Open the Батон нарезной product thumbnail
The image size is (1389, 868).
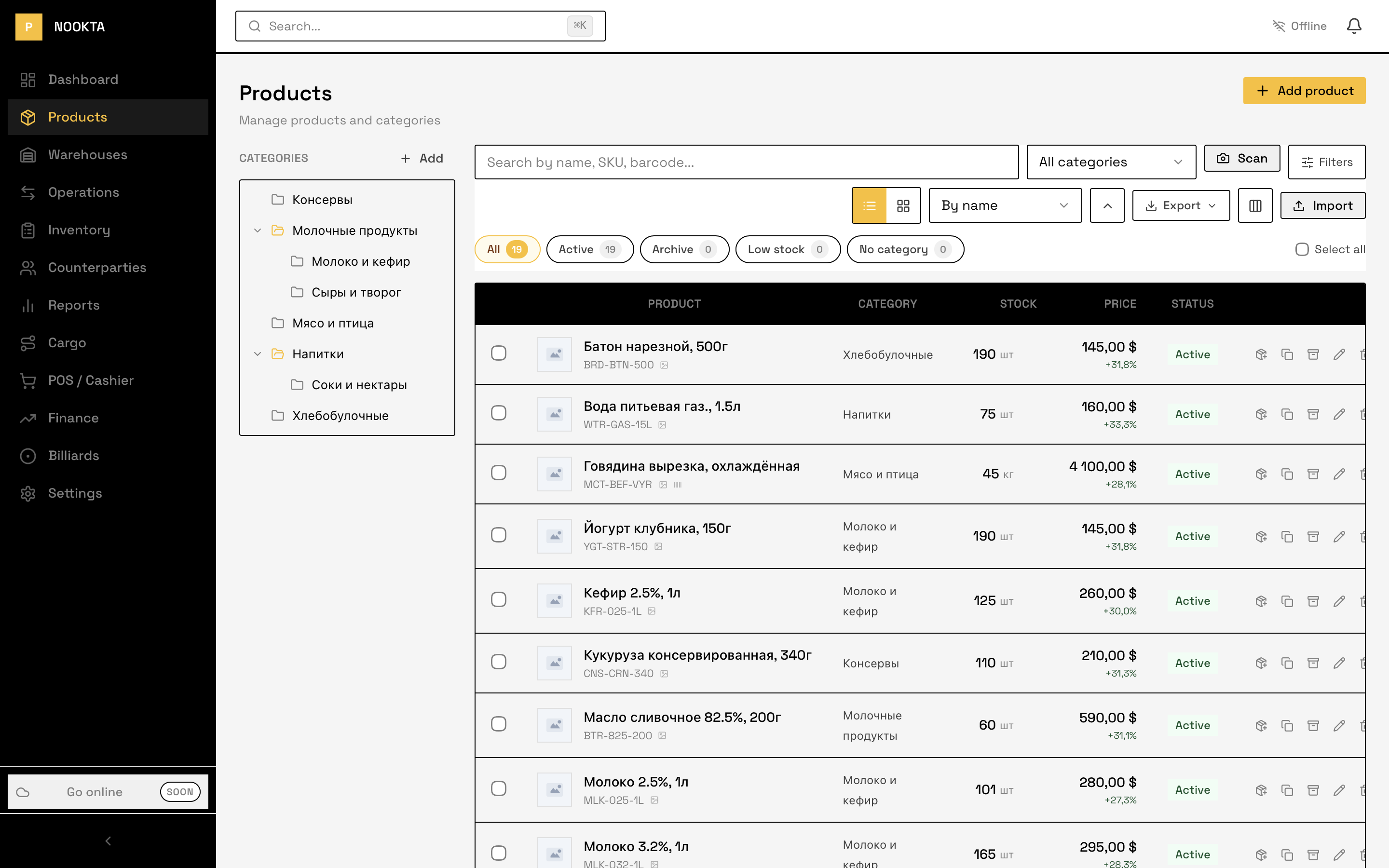pyautogui.click(x=555, y=354)
